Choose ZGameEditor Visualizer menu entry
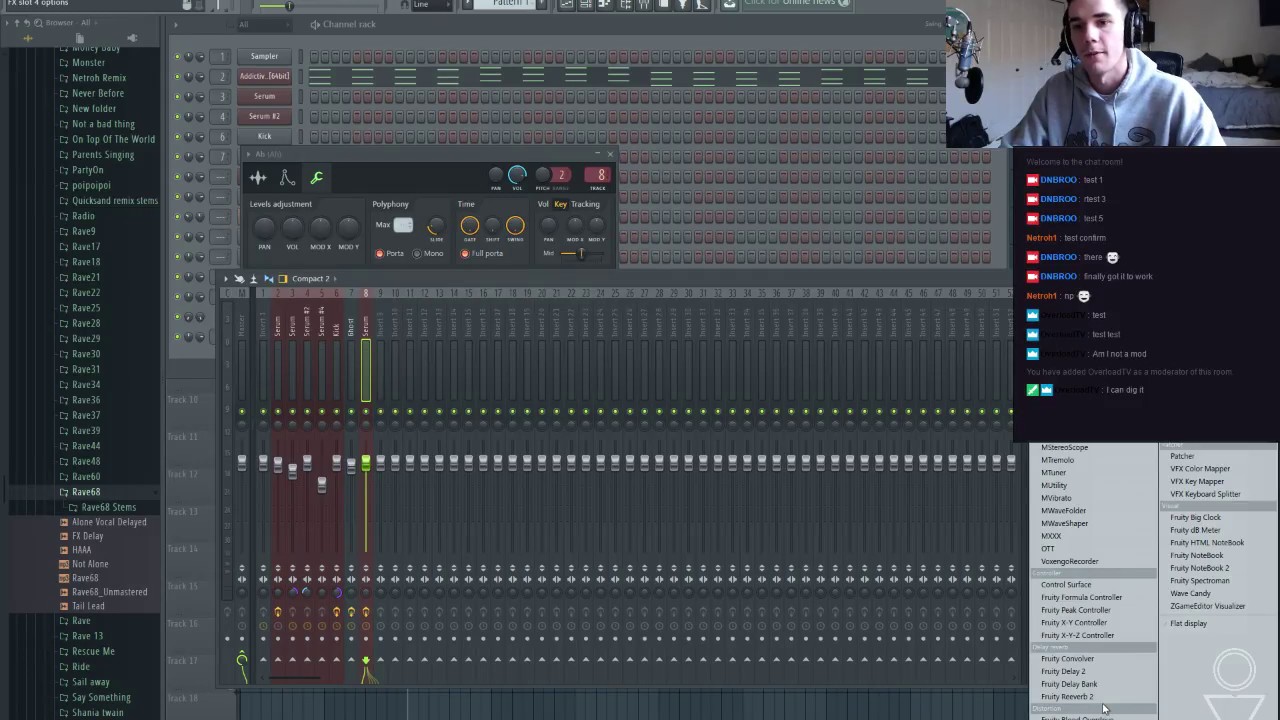 coord(1207,606)
